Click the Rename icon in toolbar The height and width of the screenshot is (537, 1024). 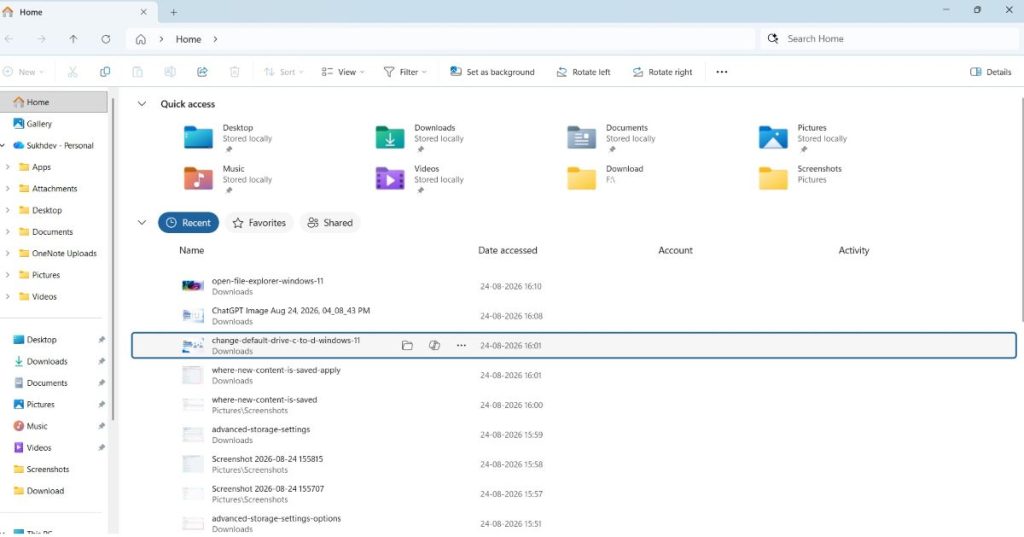(170, 72)
